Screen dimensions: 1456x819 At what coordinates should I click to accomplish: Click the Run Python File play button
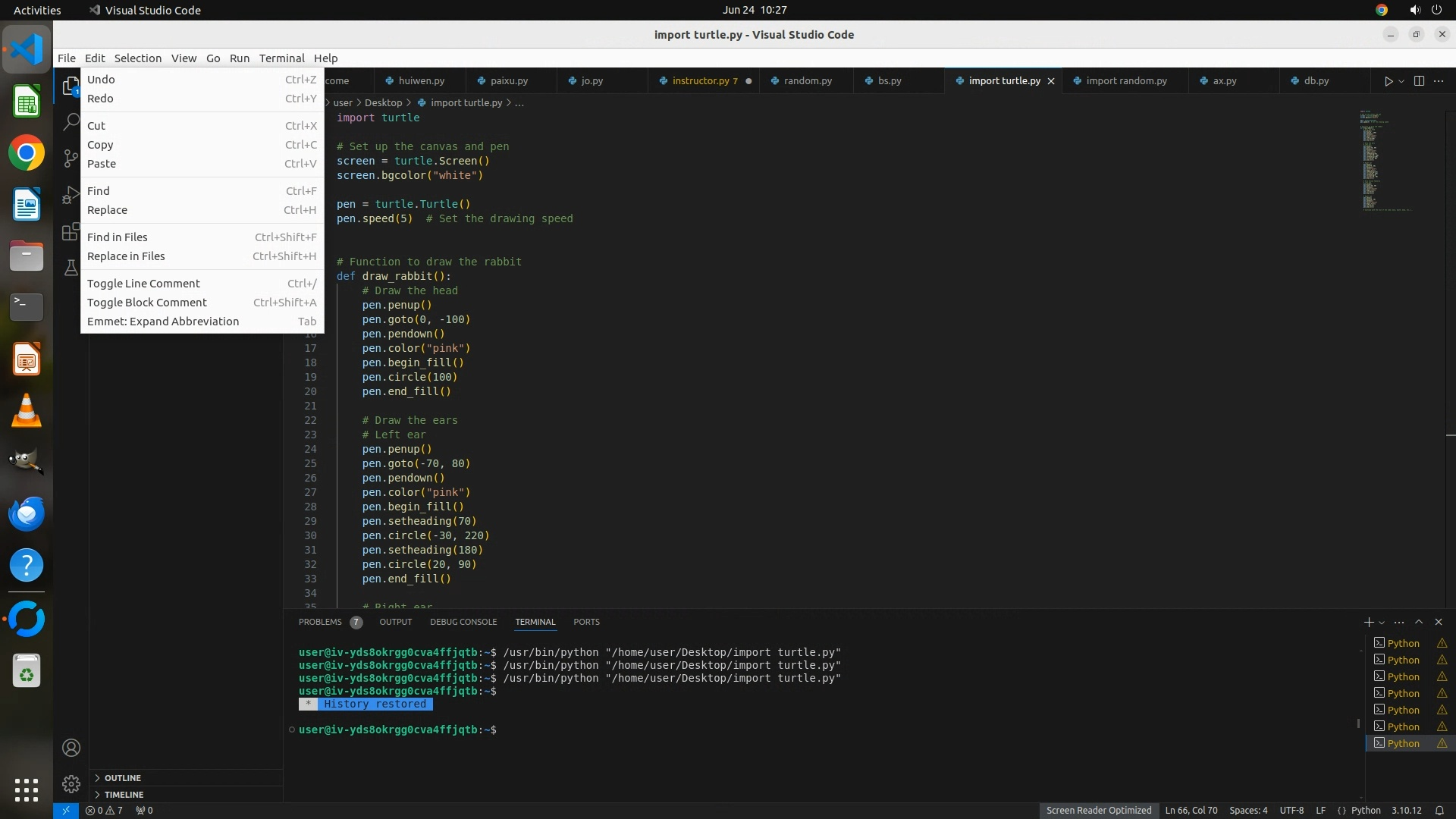click(1388, 81)
